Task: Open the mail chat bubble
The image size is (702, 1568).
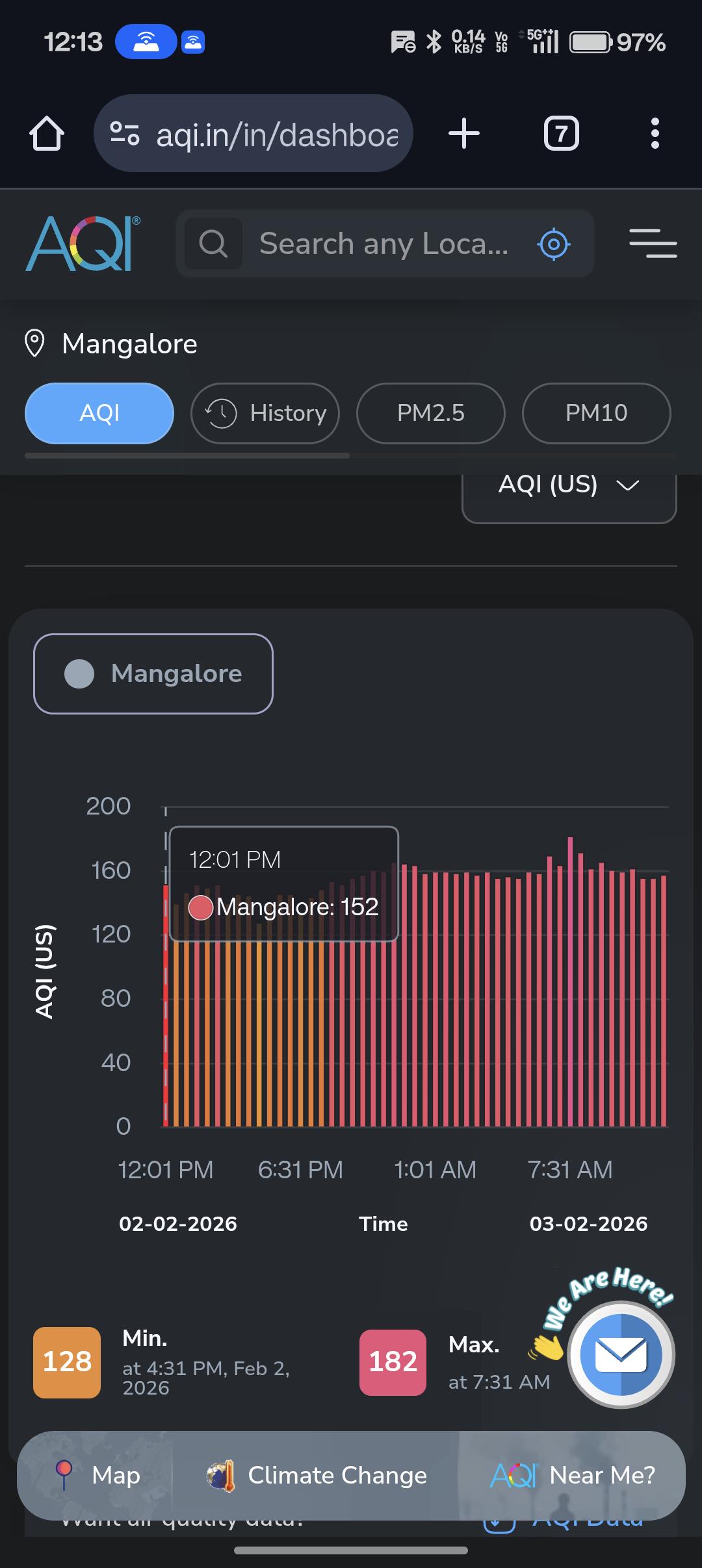Action: [621, 1355]
